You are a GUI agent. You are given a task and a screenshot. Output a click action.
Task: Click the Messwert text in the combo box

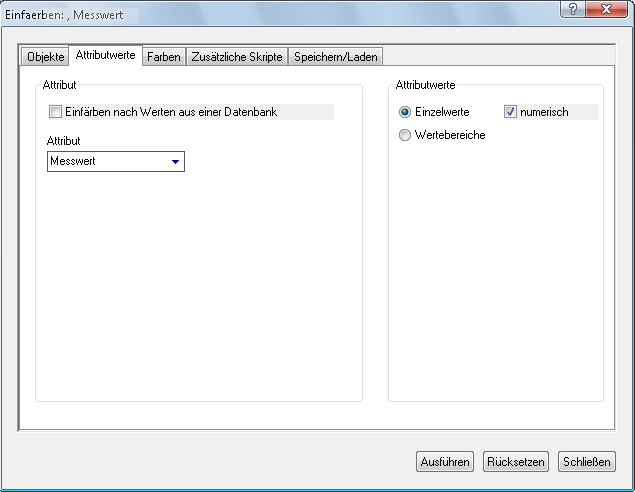tap(73, 161)
